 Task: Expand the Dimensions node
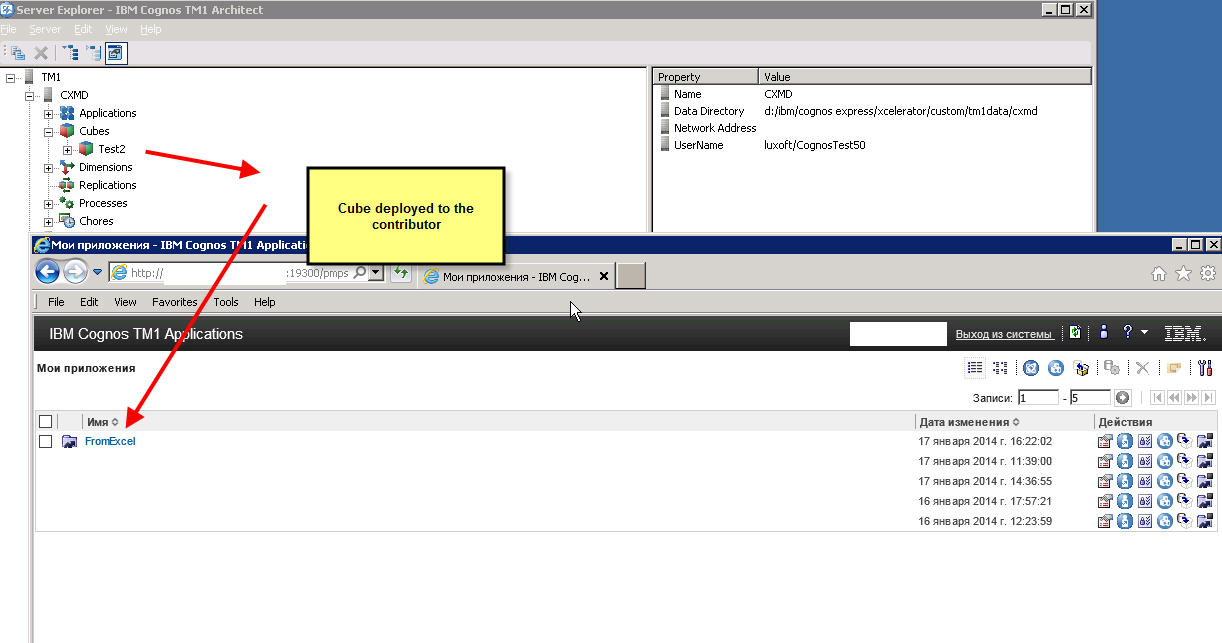[x=48, y=167]
